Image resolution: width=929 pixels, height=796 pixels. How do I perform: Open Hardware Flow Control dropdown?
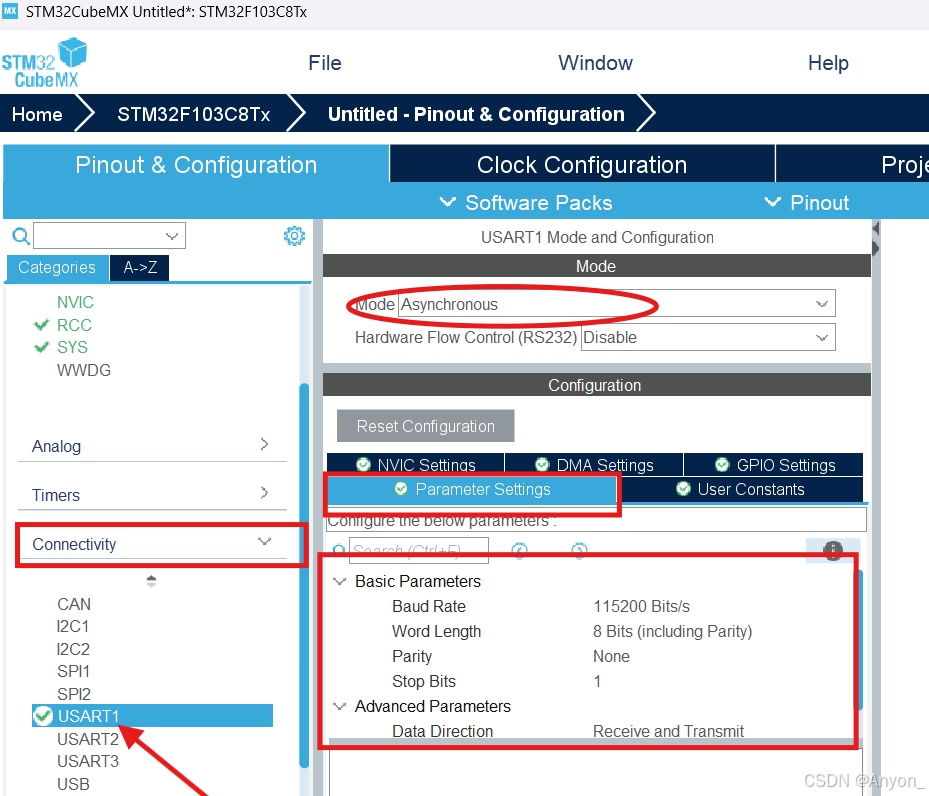pyautogui.click(x=708, y=337)
